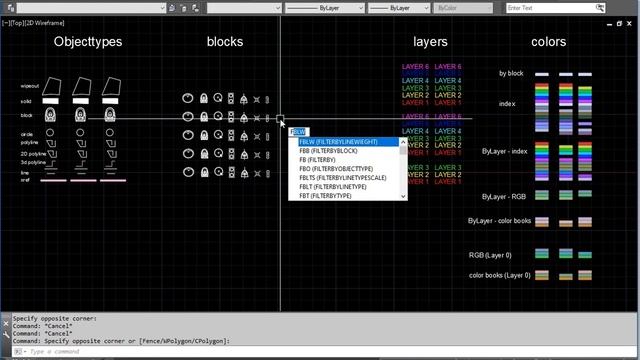
Task: Minimize the drawing window
Action: 609,24
